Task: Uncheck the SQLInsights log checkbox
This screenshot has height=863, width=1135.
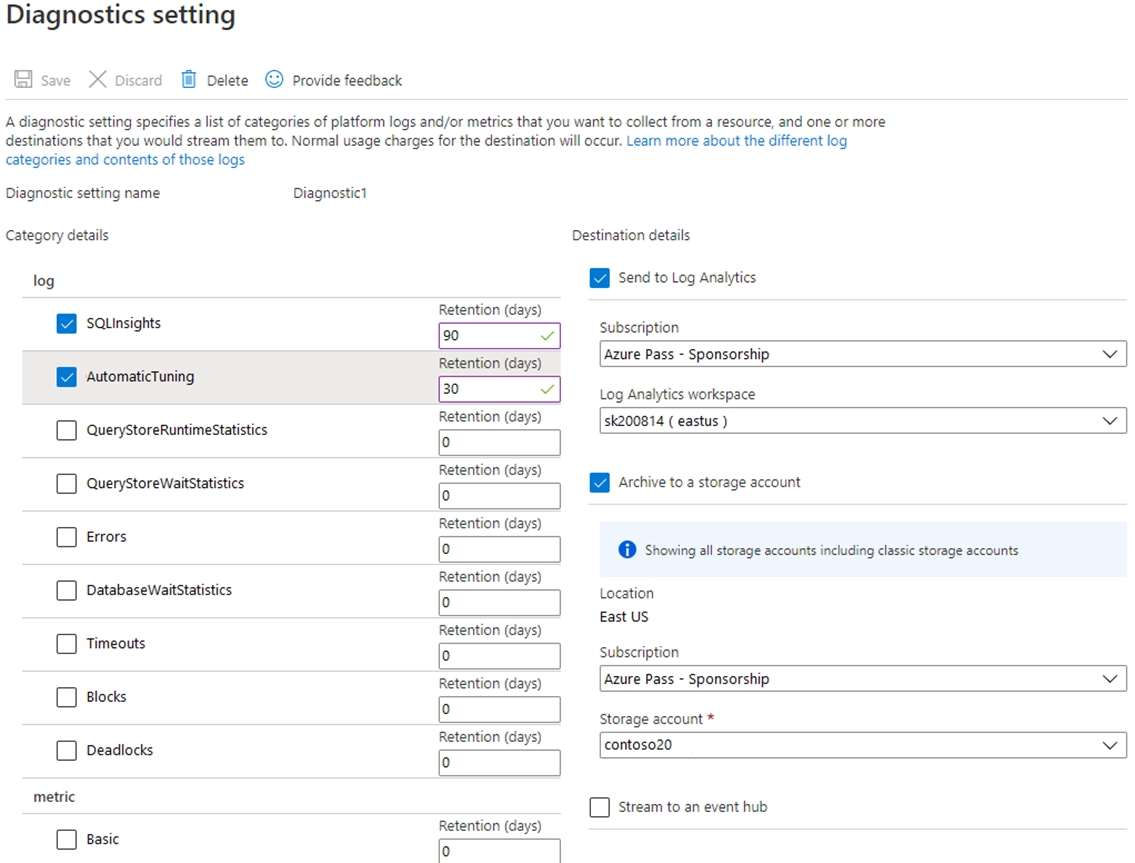Action: (67, 324)
